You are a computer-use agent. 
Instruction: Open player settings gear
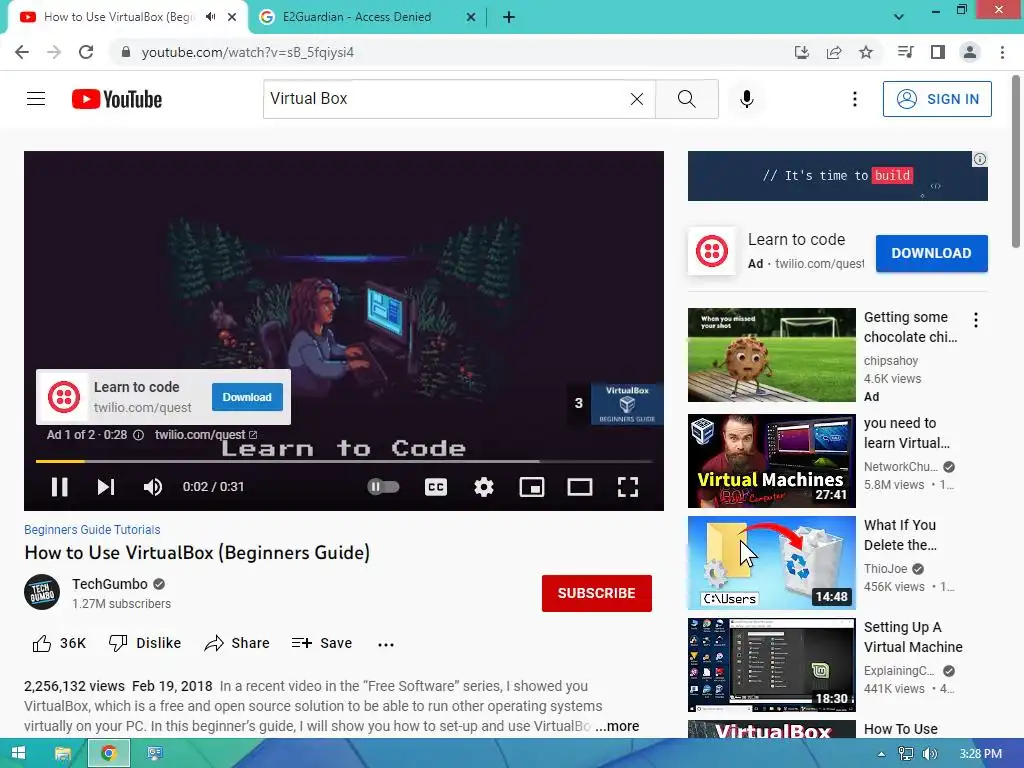coord(484,487)
